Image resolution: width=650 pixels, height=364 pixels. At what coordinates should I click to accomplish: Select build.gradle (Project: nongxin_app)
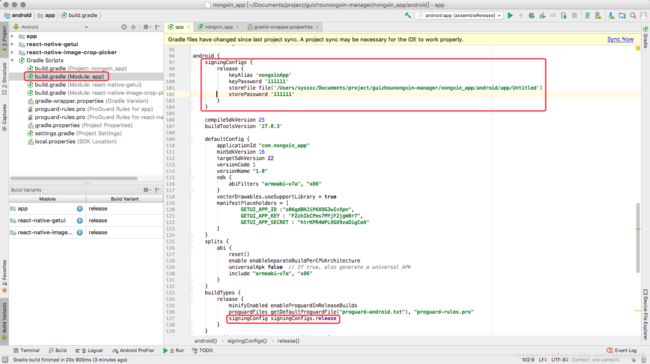coord(77,68)
